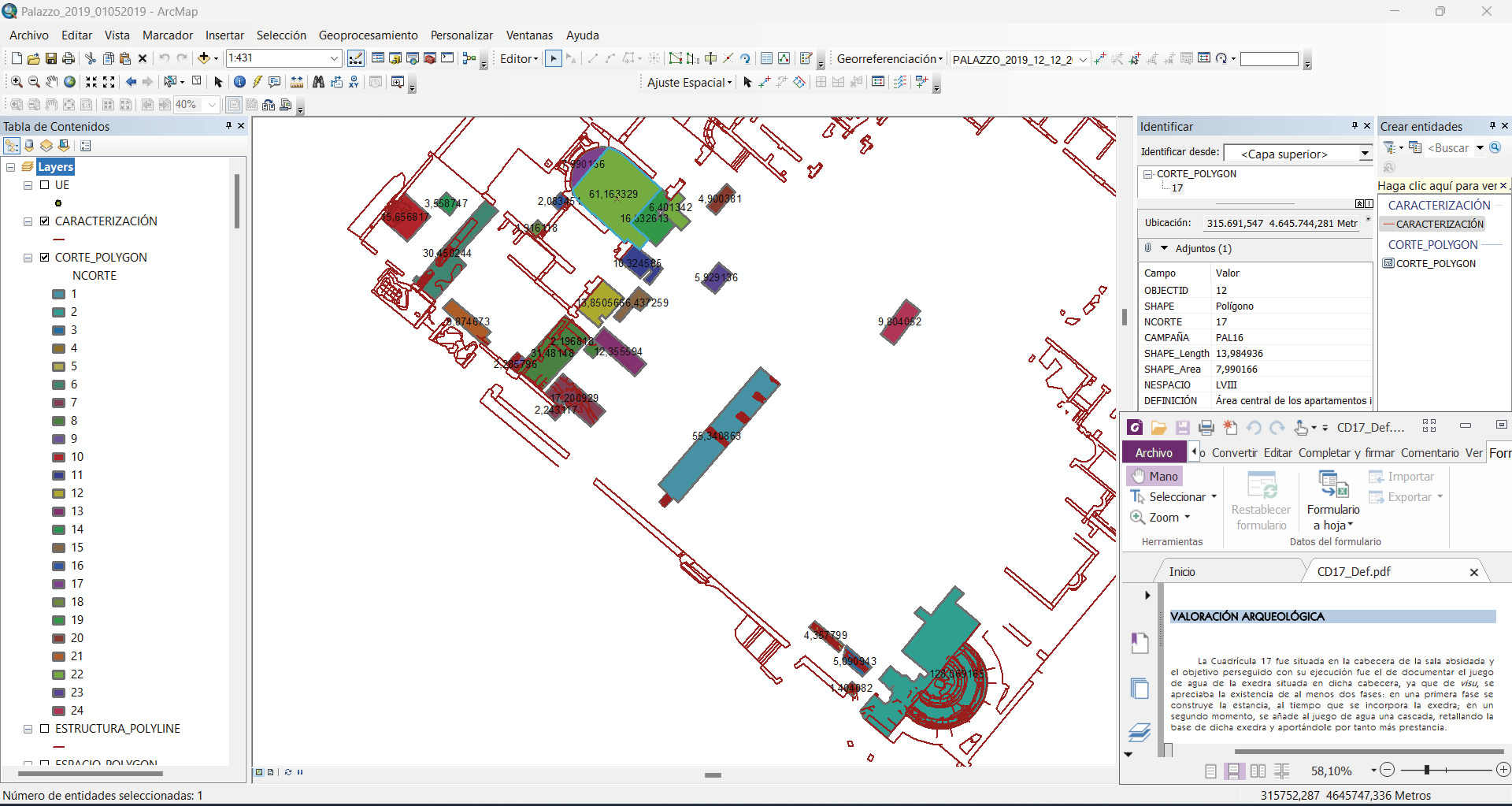Enable the ESTRUCTURA_POLYLINE layer
This screenshot has height=806, width=1512.
(x=45, y=729)
